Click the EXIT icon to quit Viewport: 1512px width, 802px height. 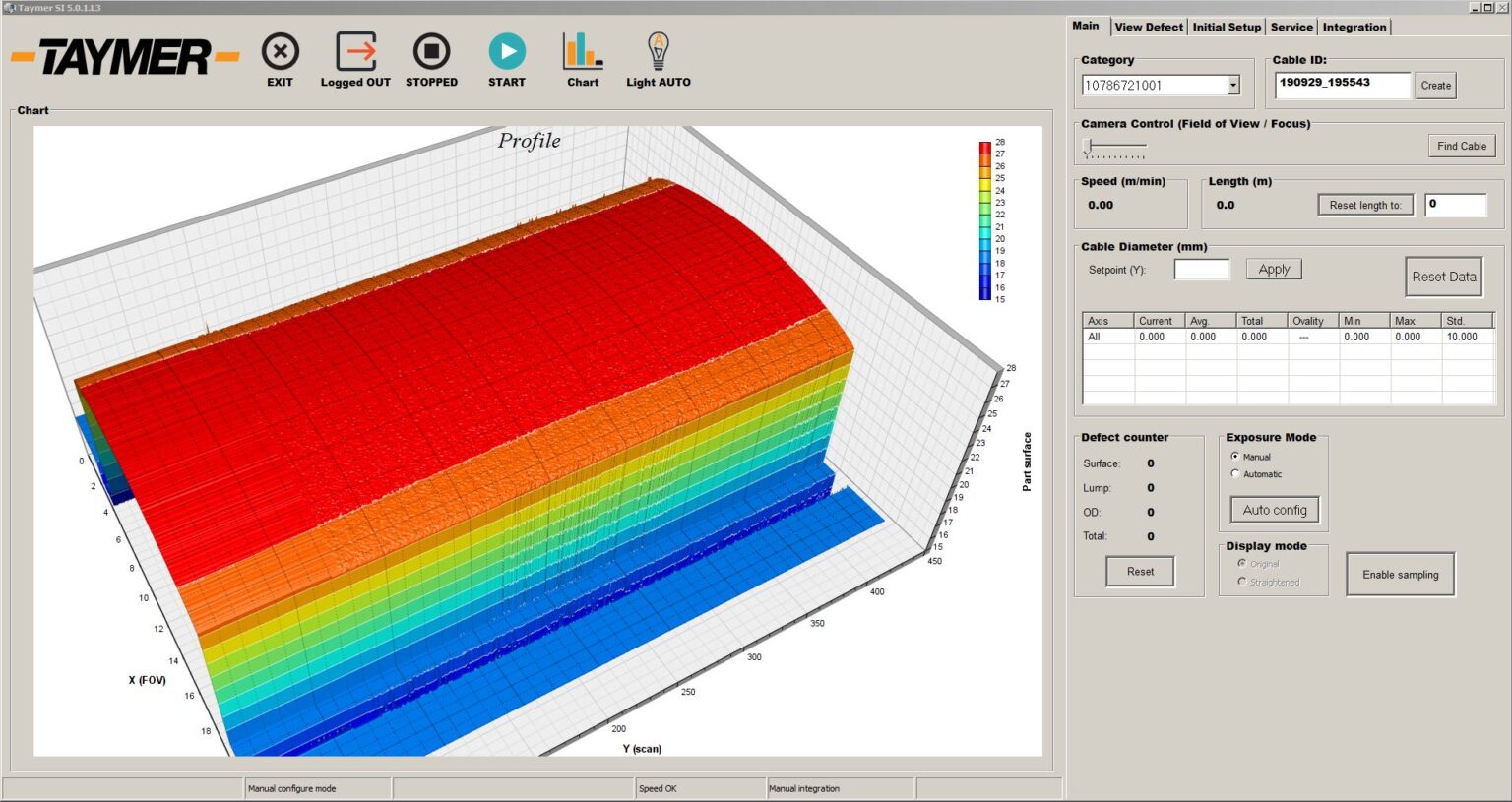pyautogui.click(x=281, y=52)
